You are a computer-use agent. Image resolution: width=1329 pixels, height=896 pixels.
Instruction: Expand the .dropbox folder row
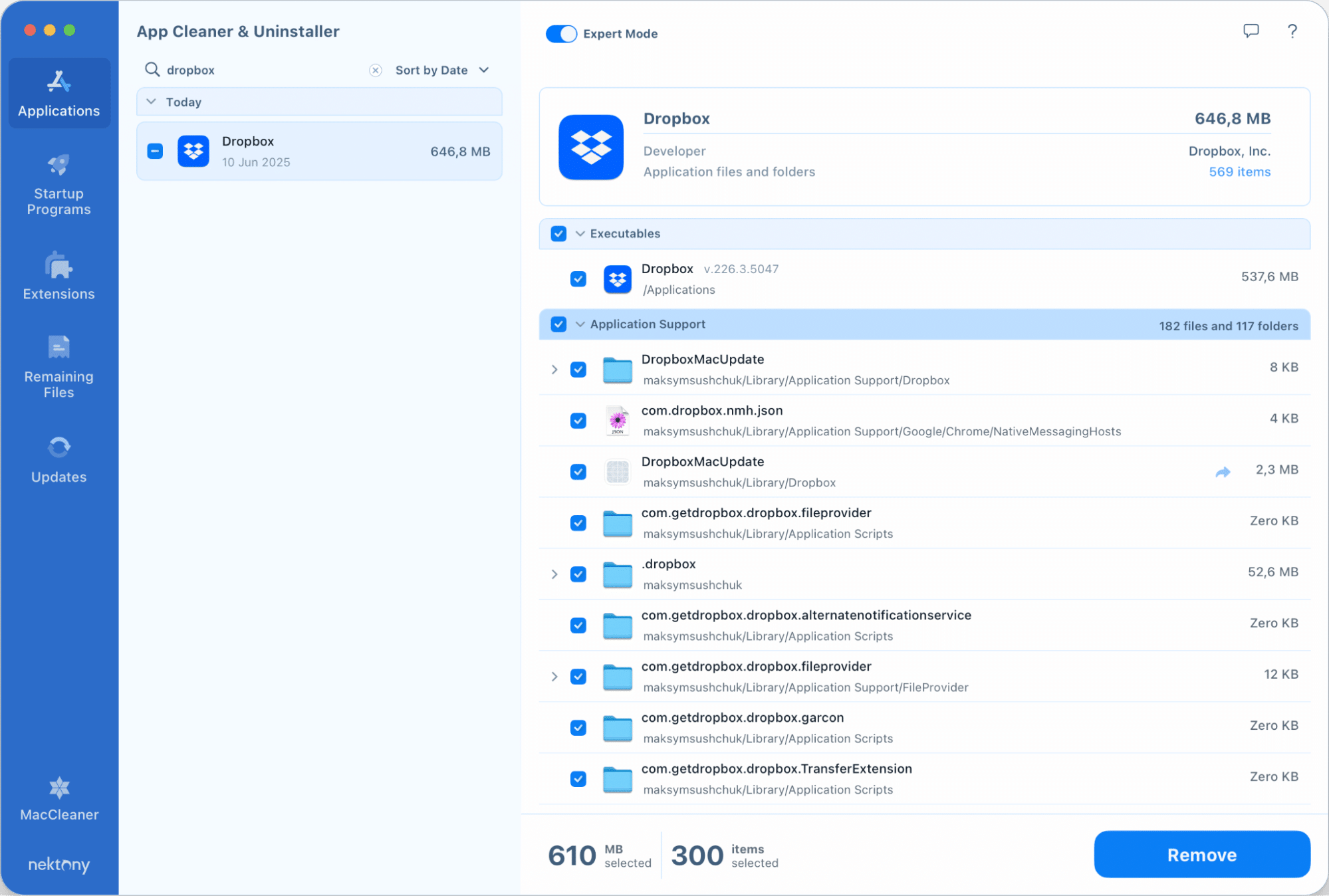point(554,574)
